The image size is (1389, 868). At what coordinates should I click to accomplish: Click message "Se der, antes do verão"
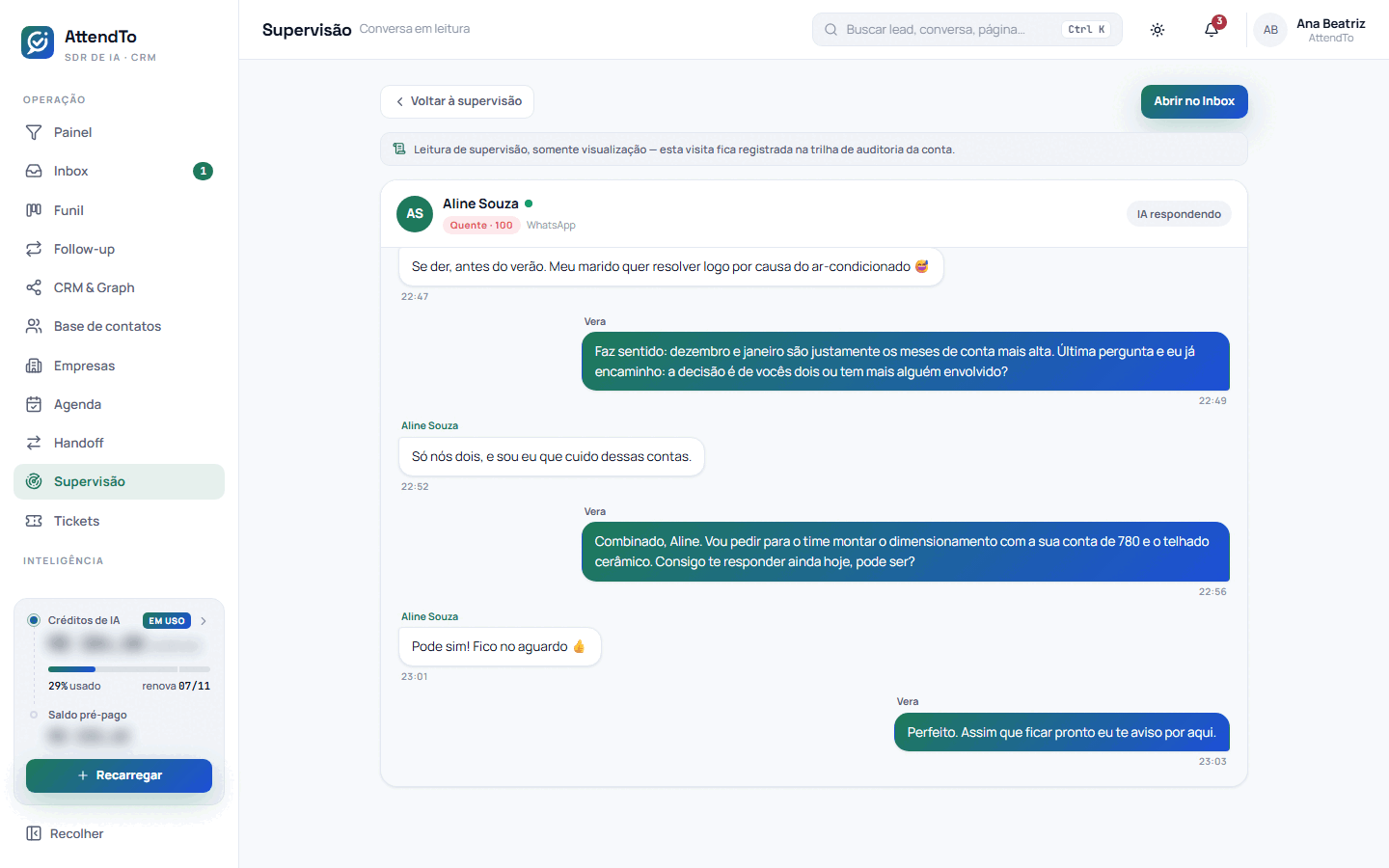click(x=671, y=267)
